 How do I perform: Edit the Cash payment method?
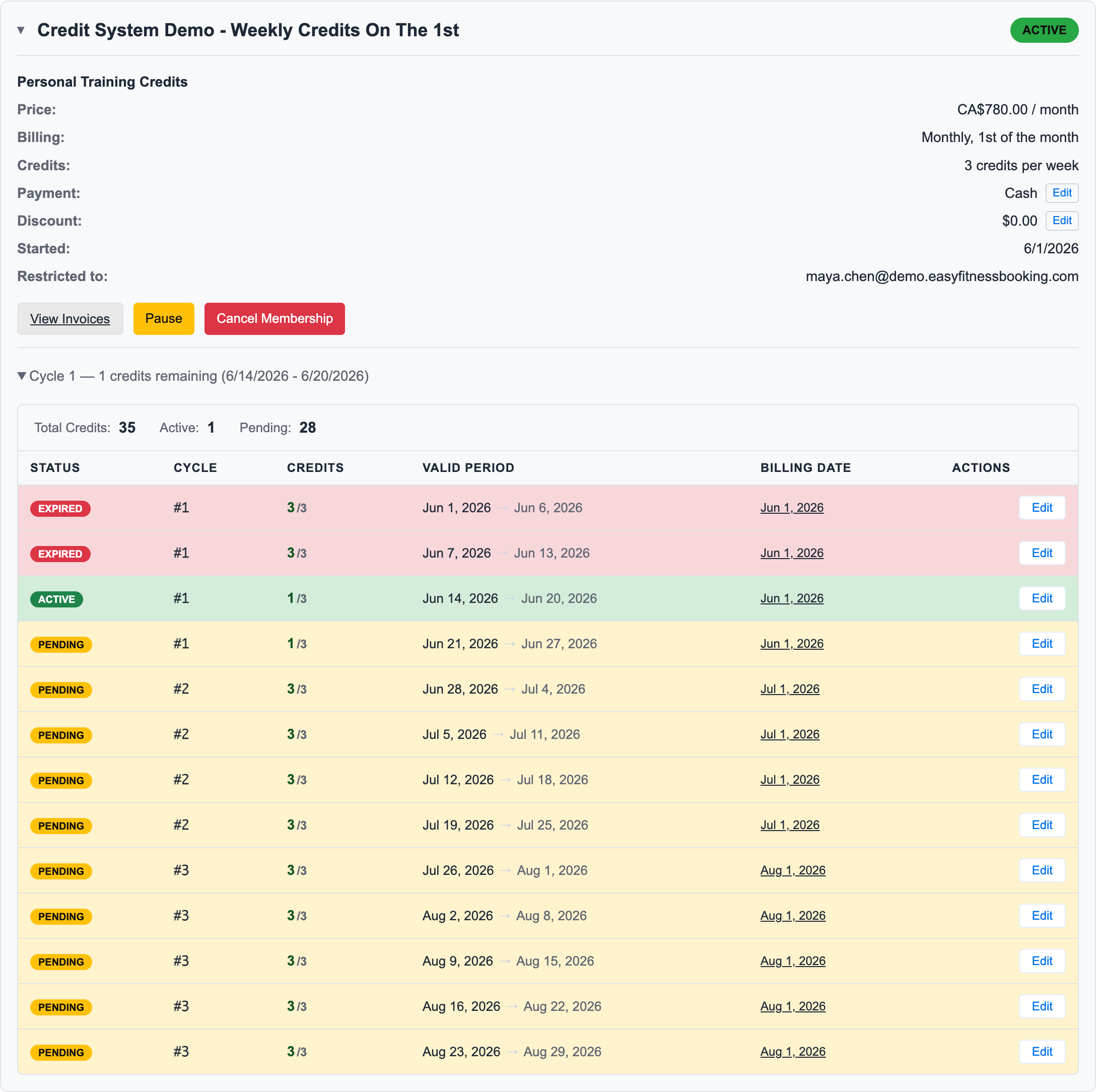(x=1062, y=193)
